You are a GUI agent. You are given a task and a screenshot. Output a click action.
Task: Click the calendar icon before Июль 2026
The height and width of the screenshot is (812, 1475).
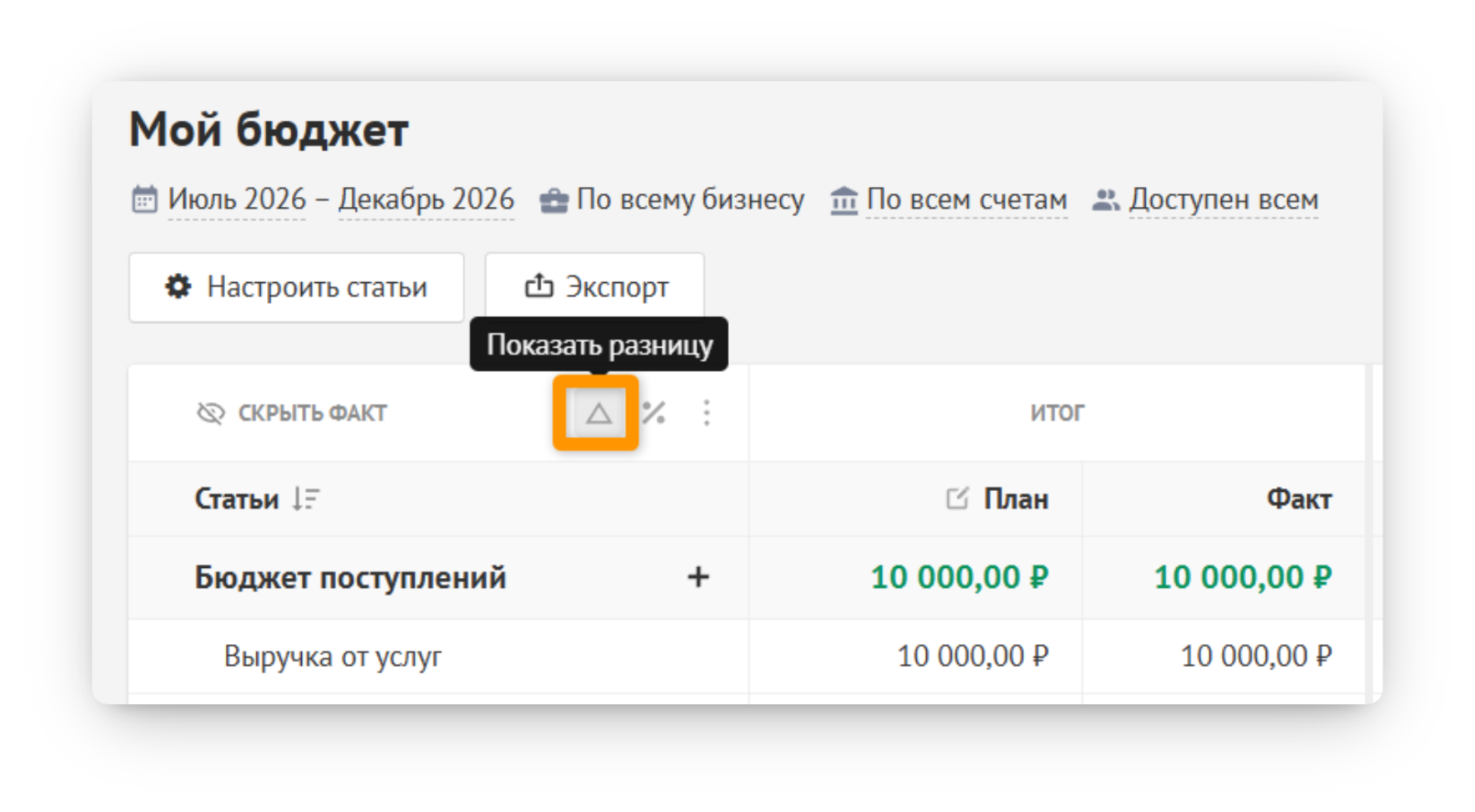tap(144, 200)
